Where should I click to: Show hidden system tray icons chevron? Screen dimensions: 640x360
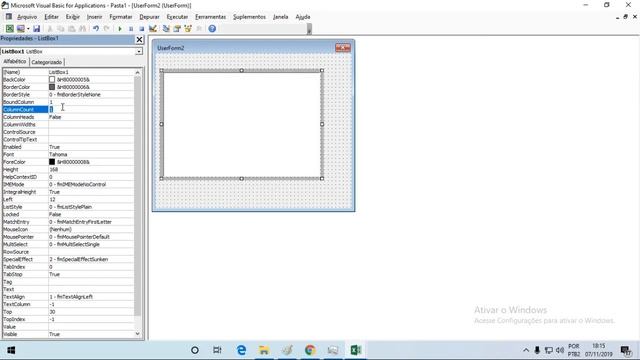(x=526, y=350)
